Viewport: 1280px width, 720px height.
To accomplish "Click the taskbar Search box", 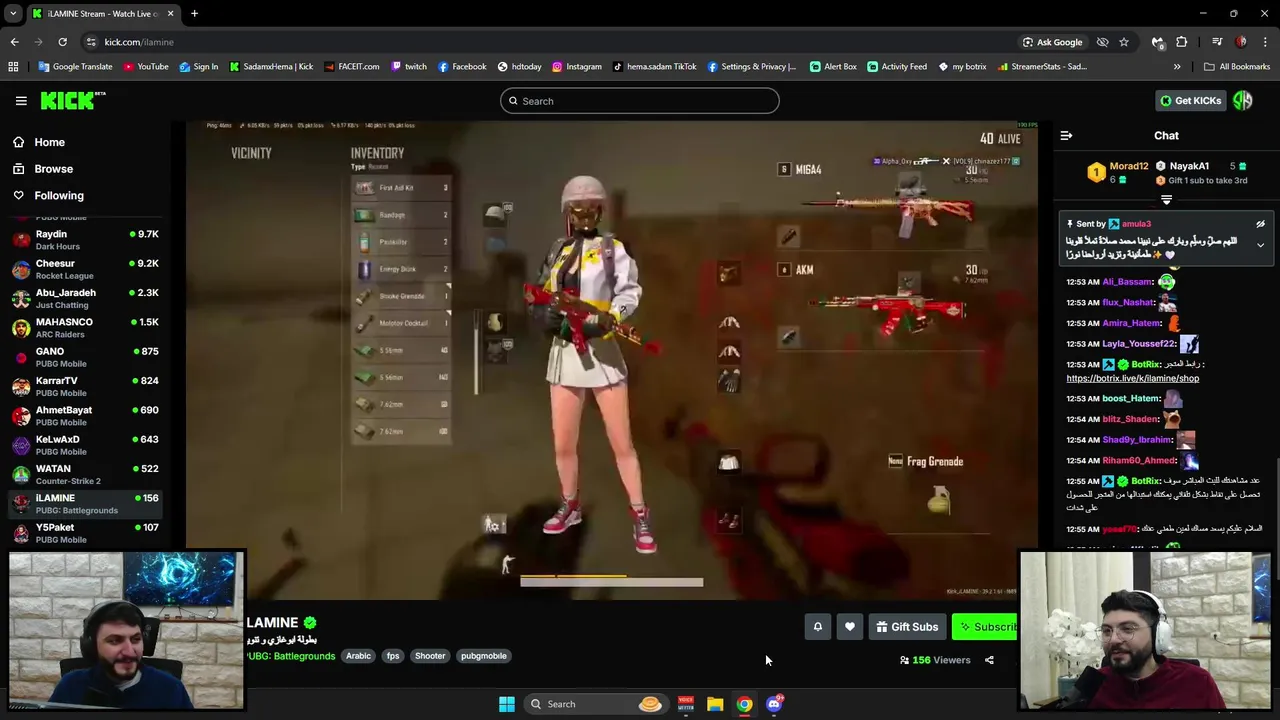I will pyautogui.click(x=597, y=704).
